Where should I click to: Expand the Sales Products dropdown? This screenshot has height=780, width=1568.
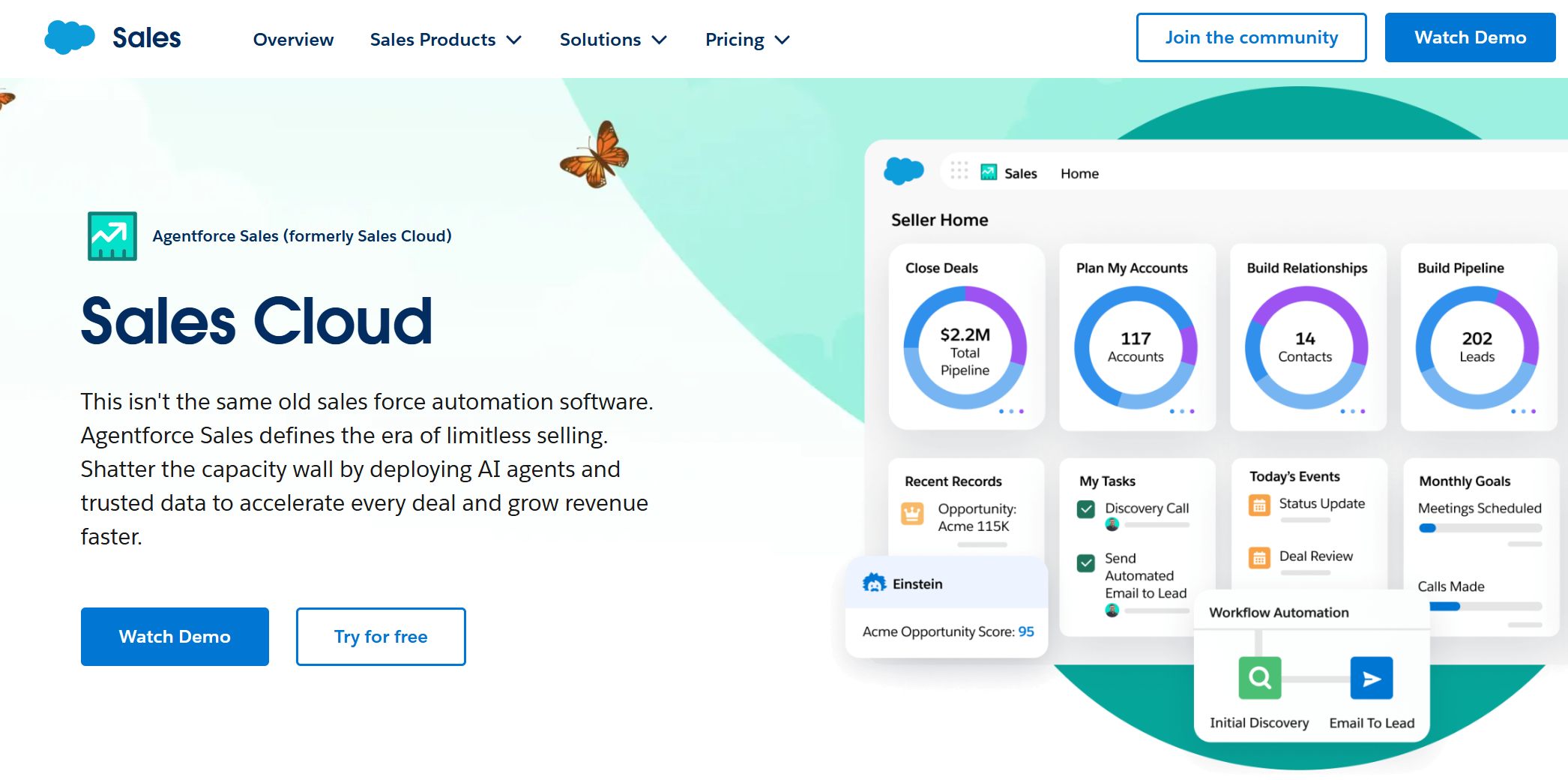[446, 39]
